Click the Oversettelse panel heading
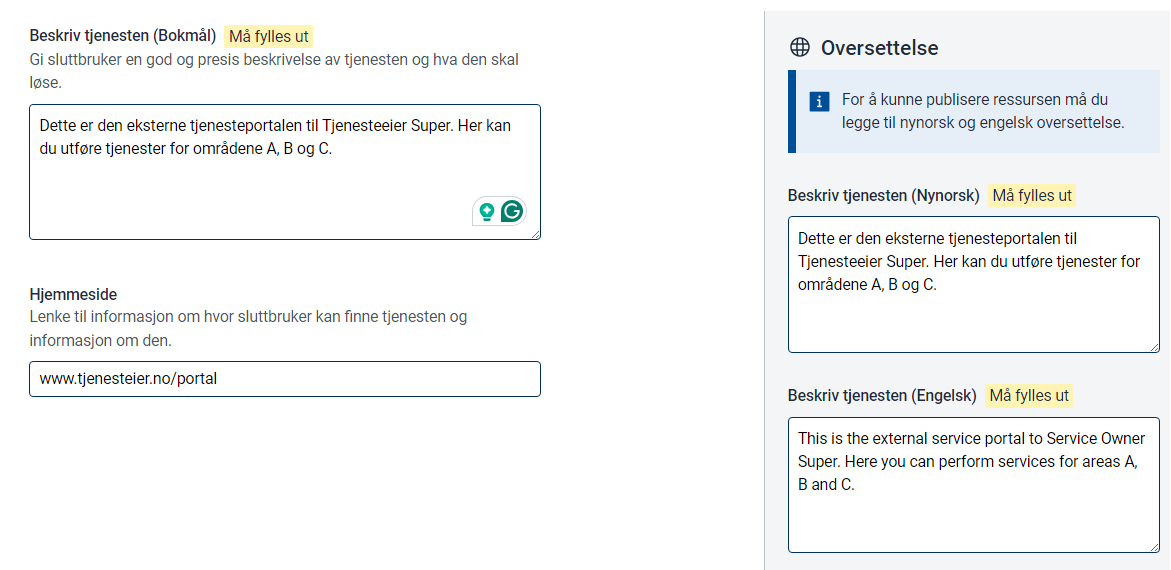 pyautogui.click(x=879, y=47)
